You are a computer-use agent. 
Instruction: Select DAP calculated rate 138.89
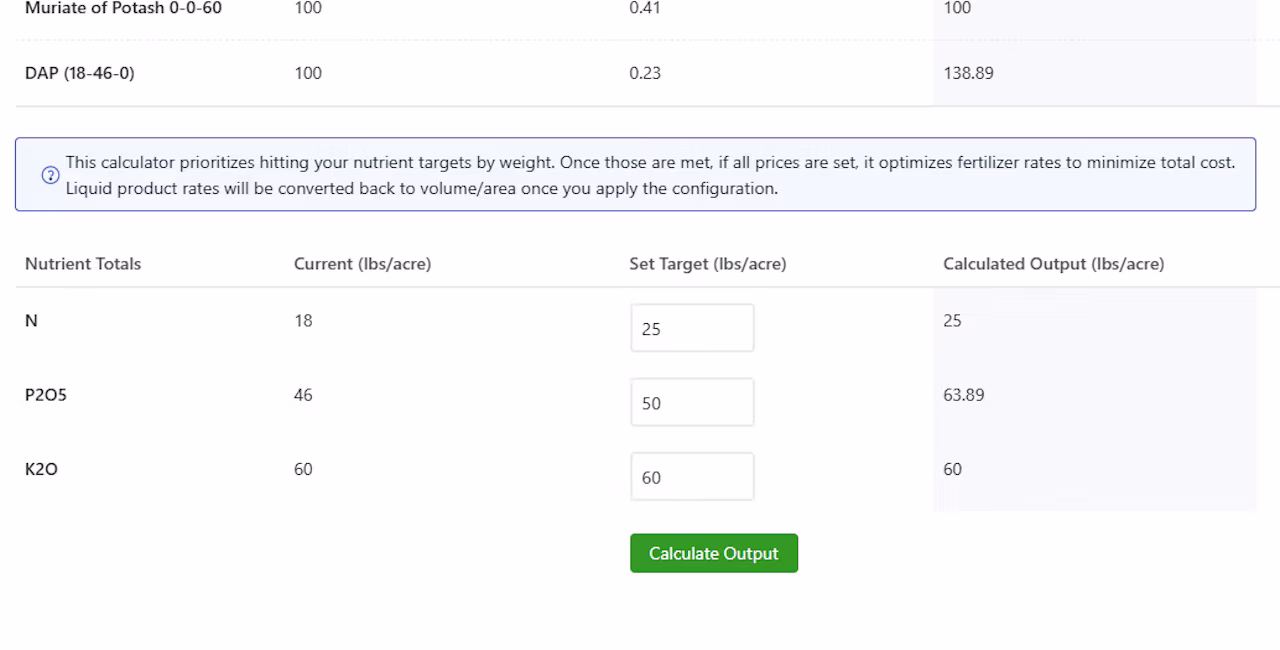click(968, 73)
